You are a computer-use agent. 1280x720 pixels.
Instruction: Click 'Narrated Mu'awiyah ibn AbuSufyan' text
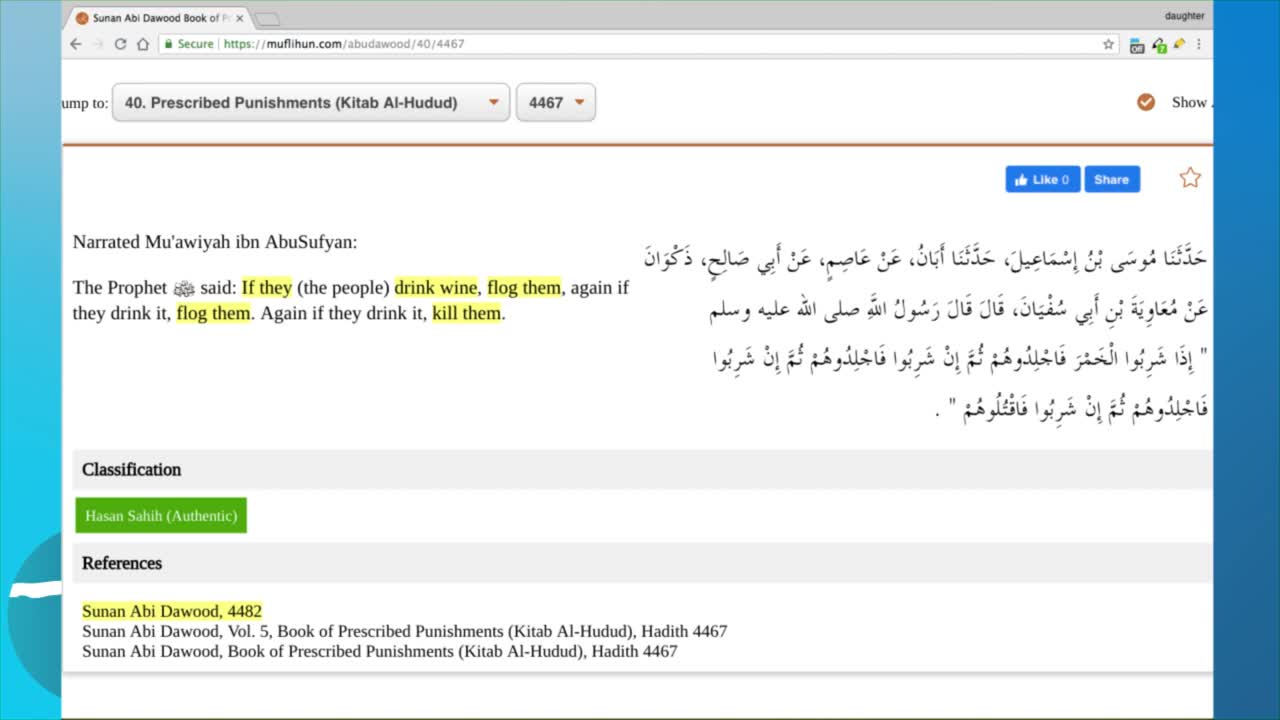click(x=214, y=242)
